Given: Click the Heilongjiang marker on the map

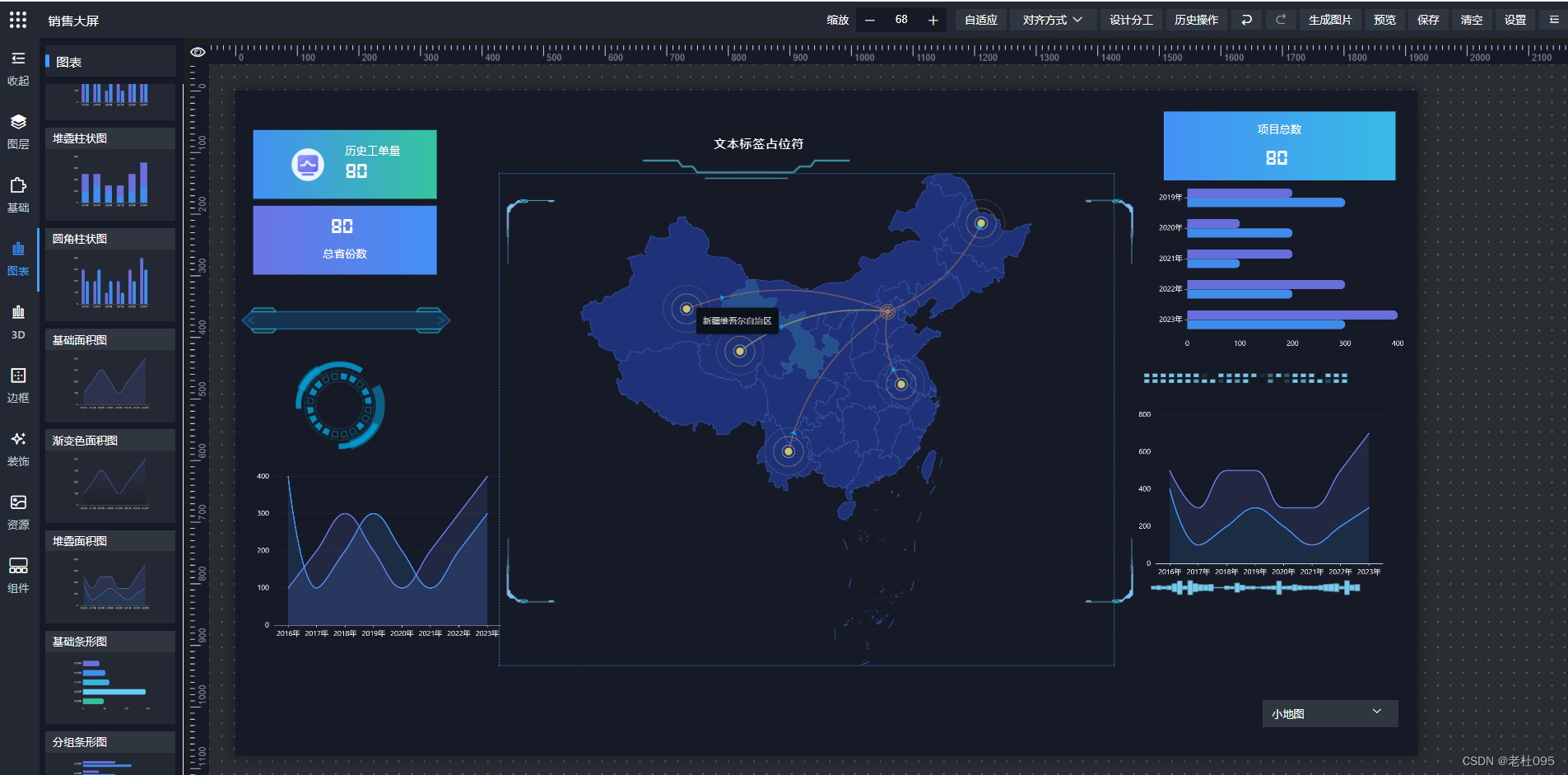Looking at the screenshot, I should pos(980,223).
